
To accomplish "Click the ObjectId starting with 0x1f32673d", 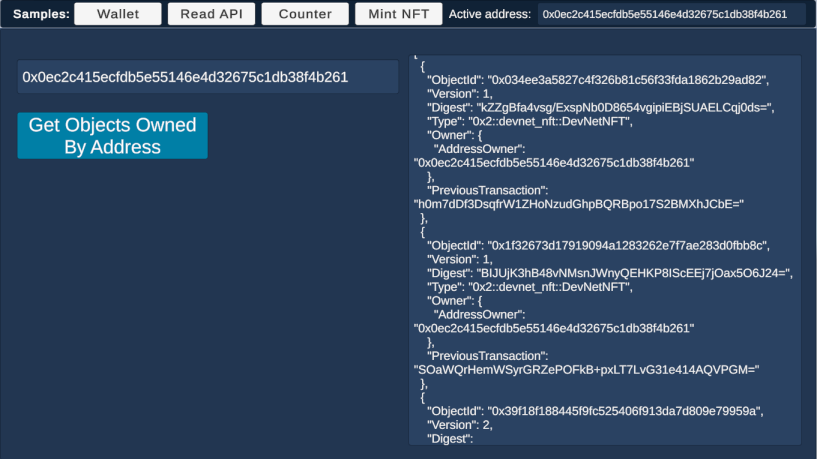I will pos(627,245).
